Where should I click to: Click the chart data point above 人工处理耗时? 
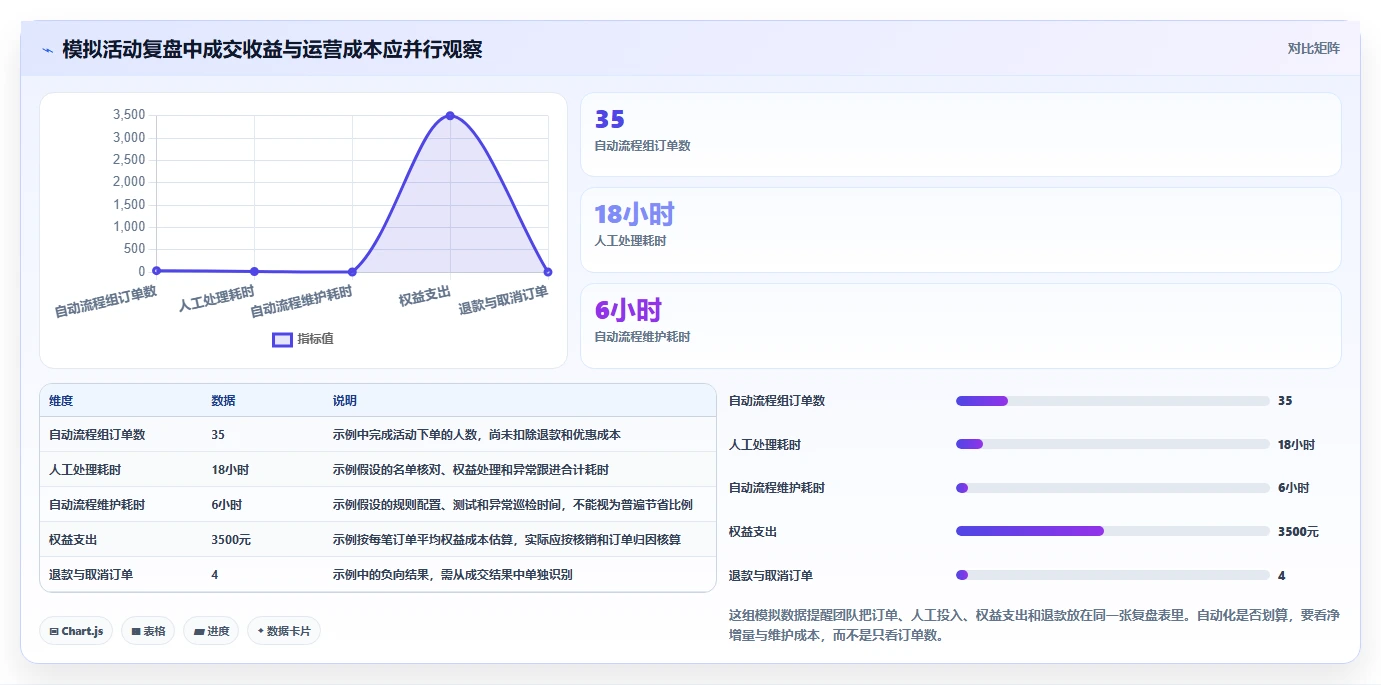pyautogui.click(x=254, y=271)
